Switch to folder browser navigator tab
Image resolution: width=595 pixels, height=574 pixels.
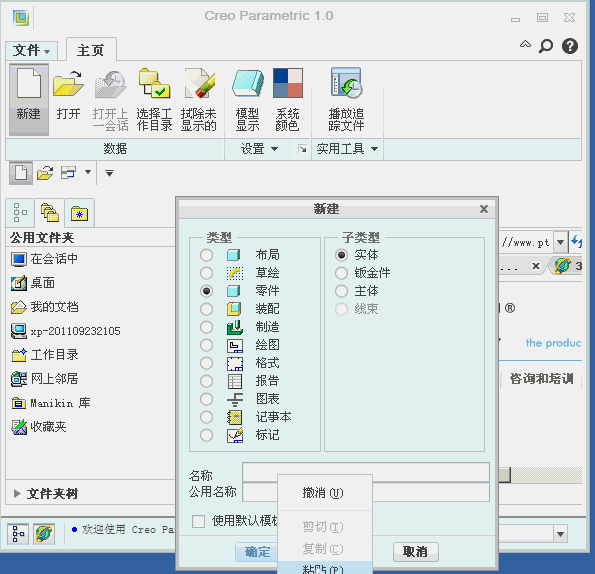pos(50,212)
